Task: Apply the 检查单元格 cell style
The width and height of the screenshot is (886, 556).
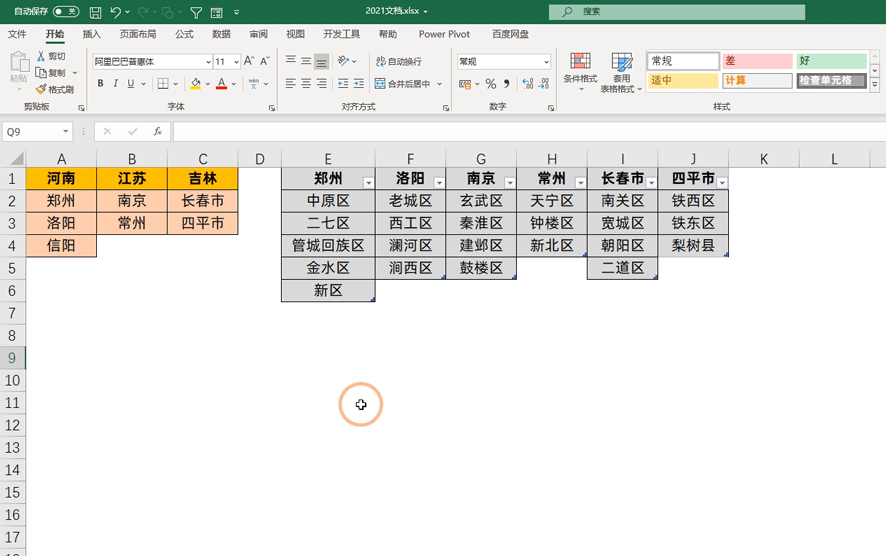Action: (x=831, y=80)
